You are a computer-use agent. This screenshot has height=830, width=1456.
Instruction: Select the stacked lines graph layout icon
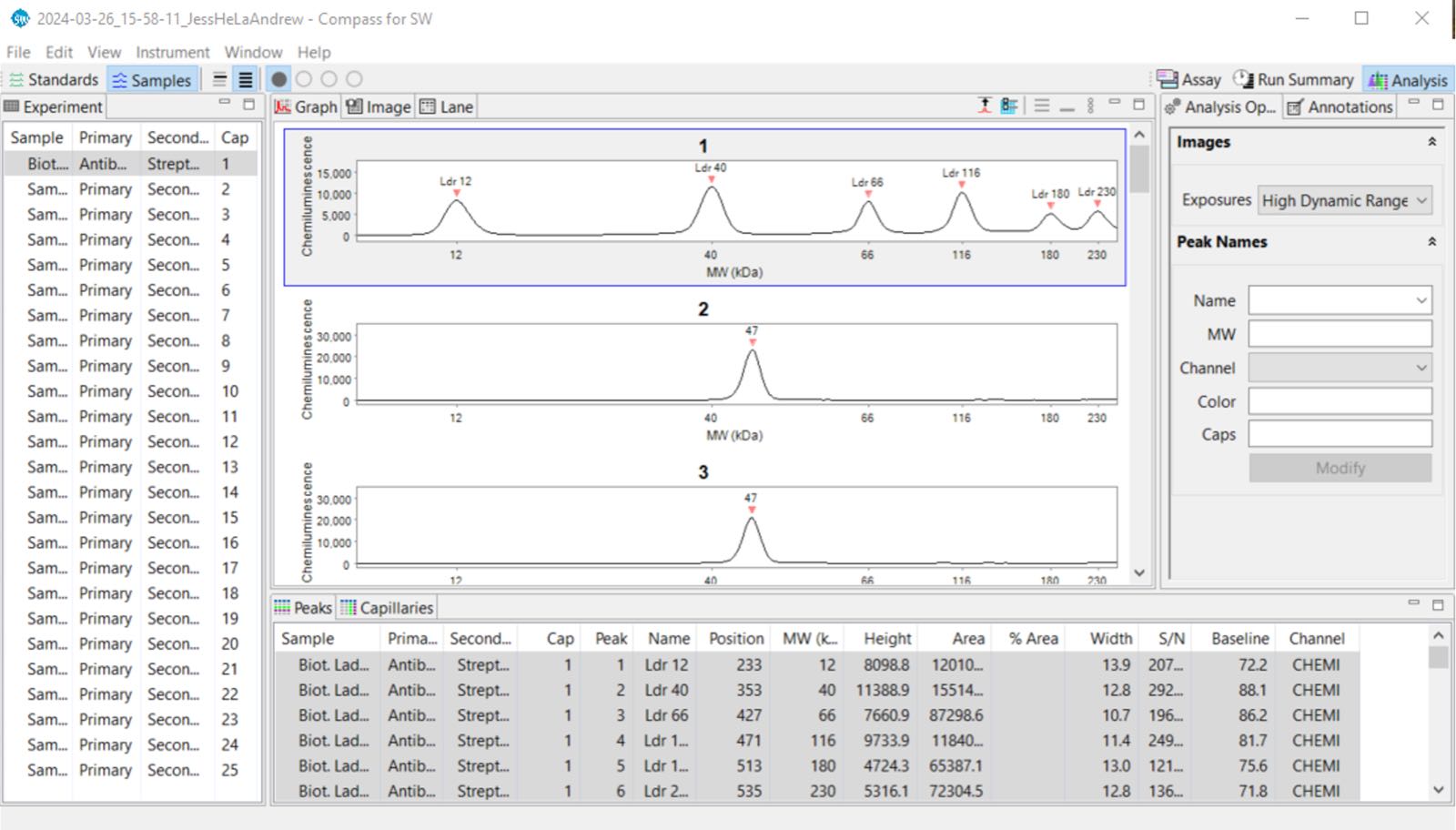tap(1042, 106)
